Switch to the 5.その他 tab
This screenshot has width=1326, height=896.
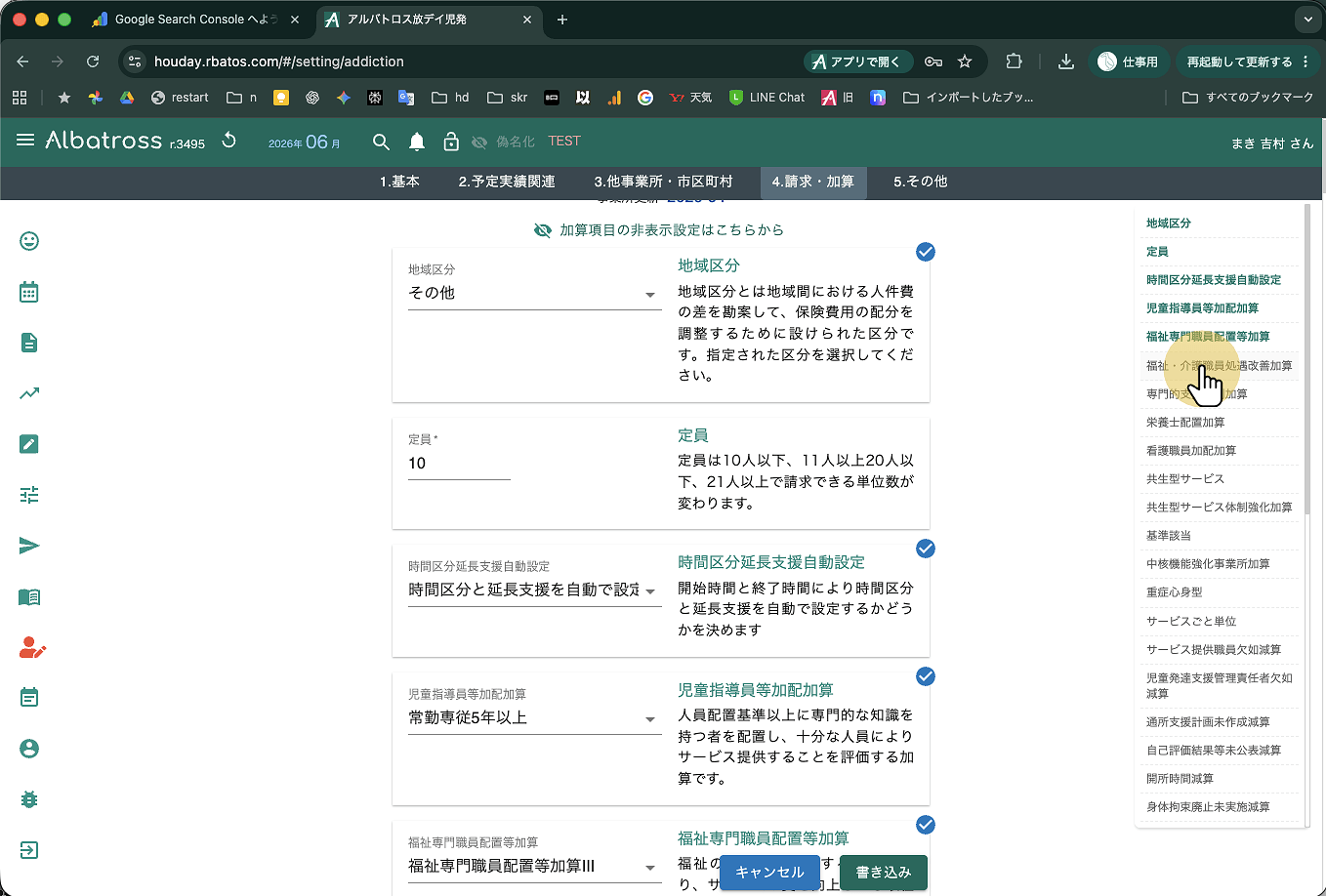click(x=920, y=182)
